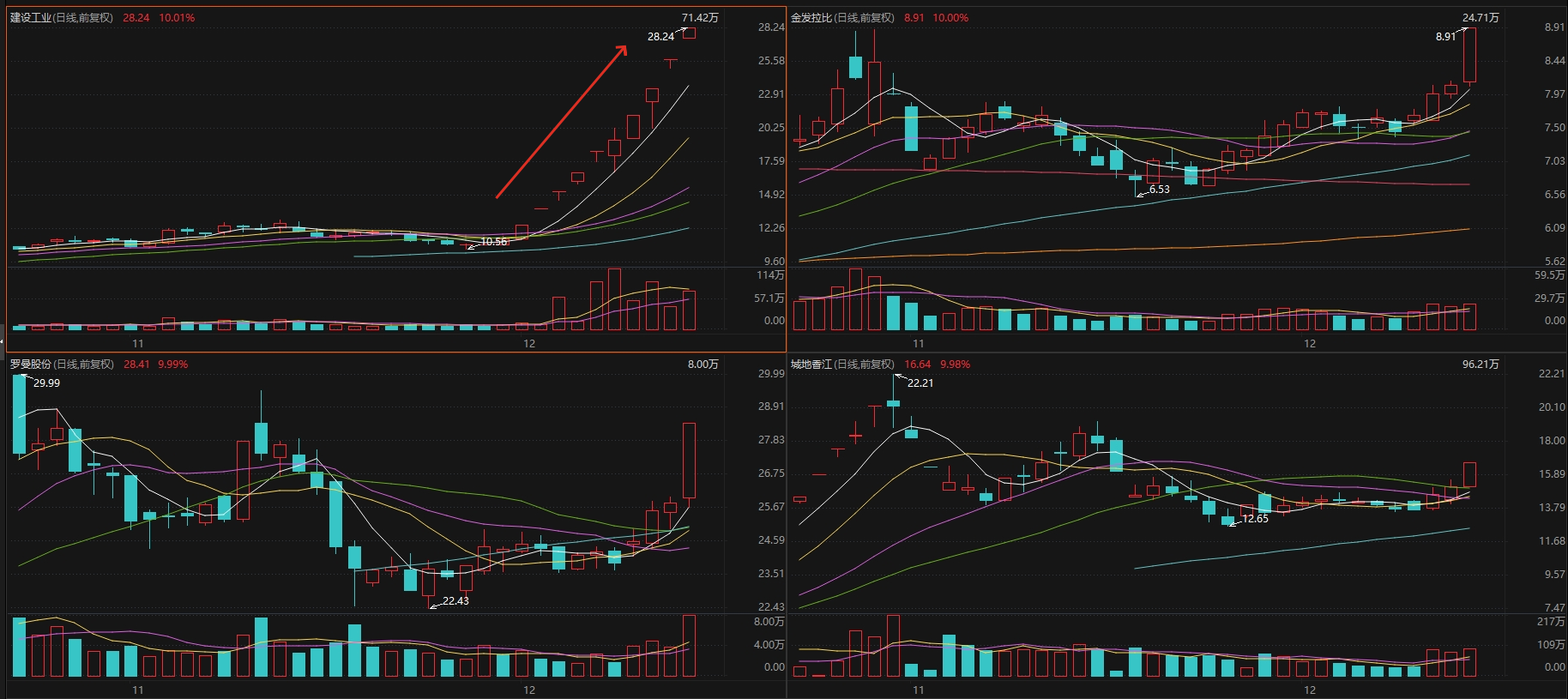
Task: Click the 24.59 price axis label
Action: tap(771, 539)
